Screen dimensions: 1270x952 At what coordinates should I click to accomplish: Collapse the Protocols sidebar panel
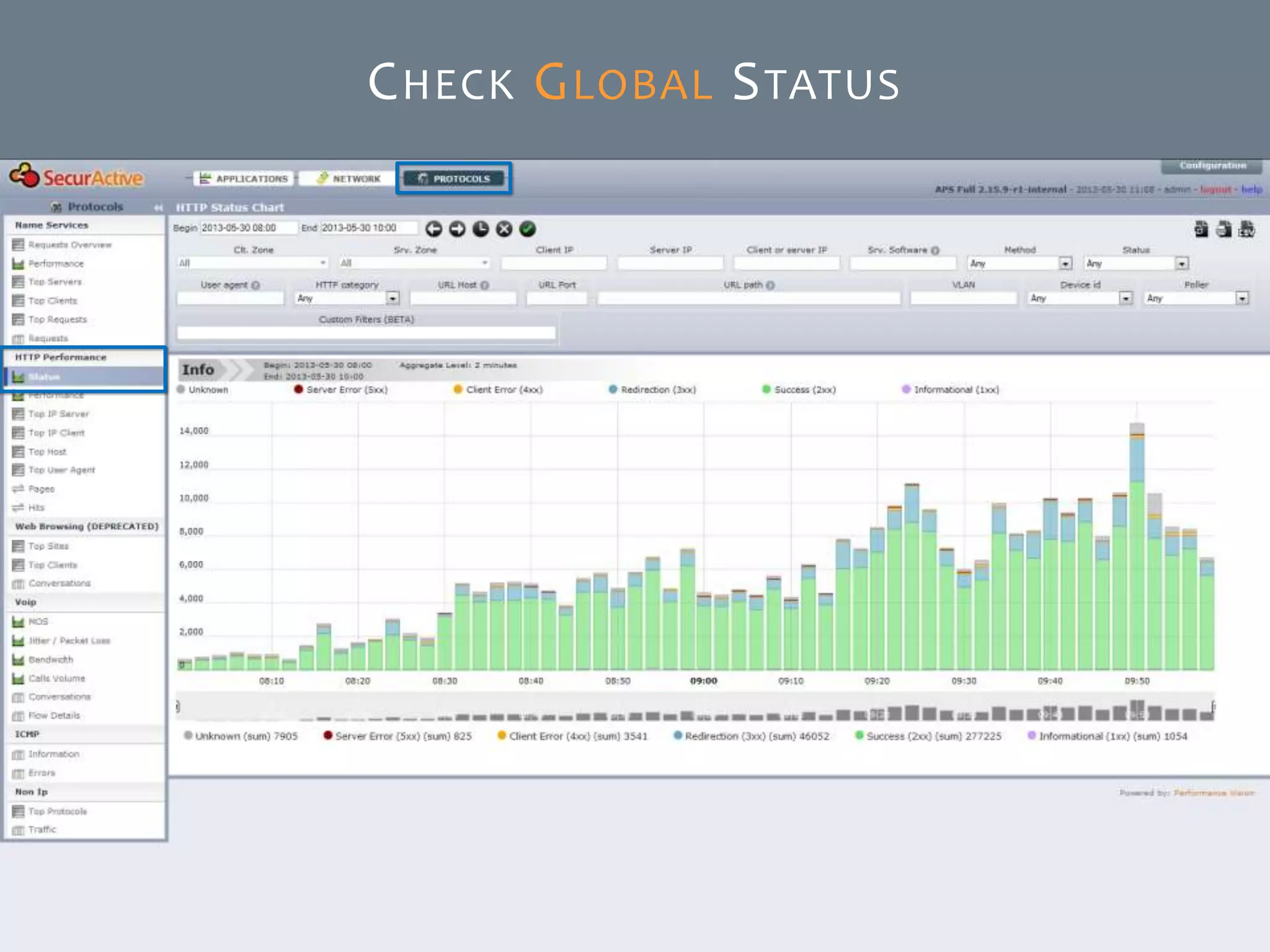(x=158, y=207)
